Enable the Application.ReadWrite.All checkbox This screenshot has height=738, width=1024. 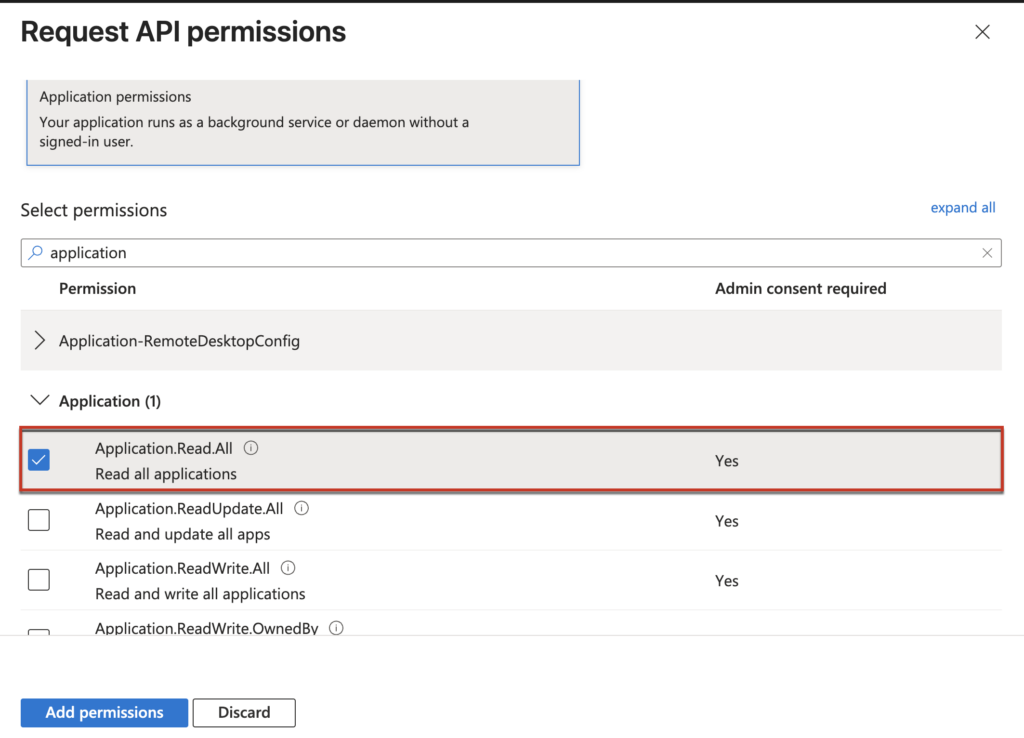pyautogui.click(x=39, y=580)
